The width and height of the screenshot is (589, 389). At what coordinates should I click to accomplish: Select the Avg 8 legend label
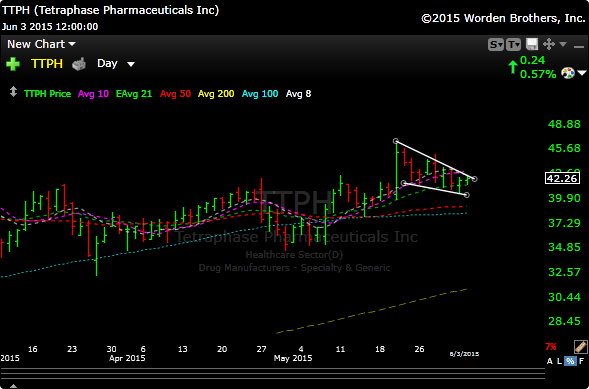(298, 93)
